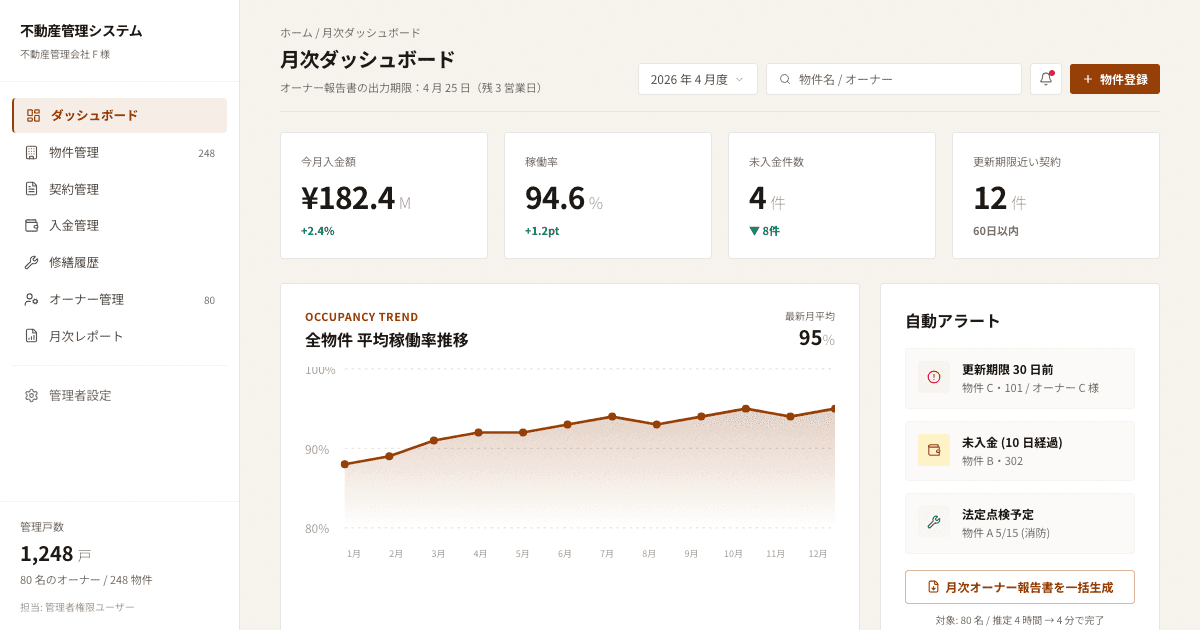This screenshot has height=630, width=1200.
Task: Click the オーナー管理 person icon
Action: 30,299
